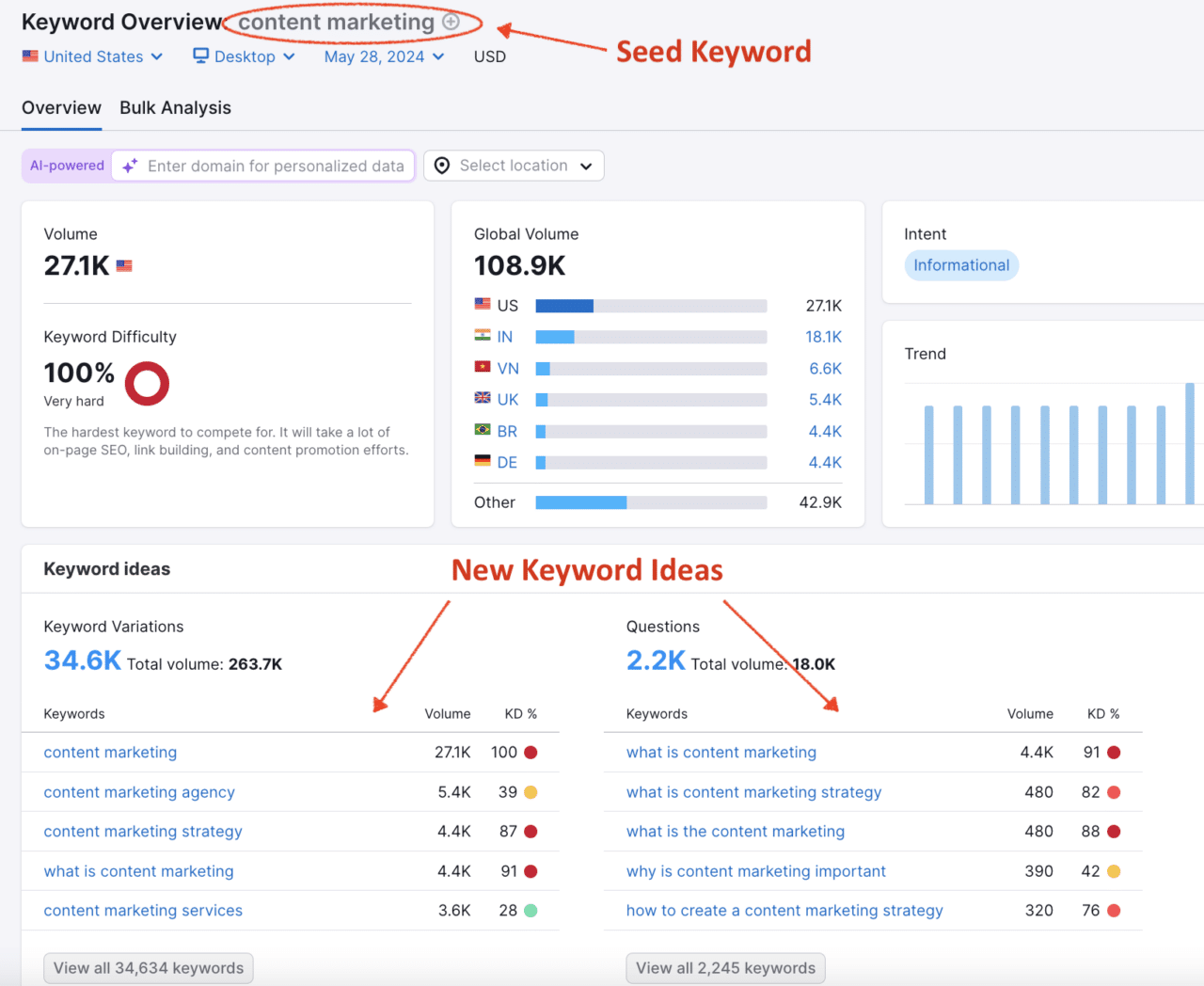Open the what is content marketing strategy link
The width and height of the screenshot is (1204, 986).
(753, 791)
